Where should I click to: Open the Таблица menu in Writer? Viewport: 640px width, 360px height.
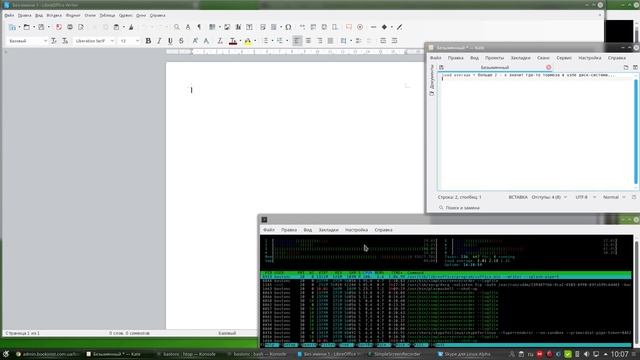pyautogui.click(x=107, y=15)
